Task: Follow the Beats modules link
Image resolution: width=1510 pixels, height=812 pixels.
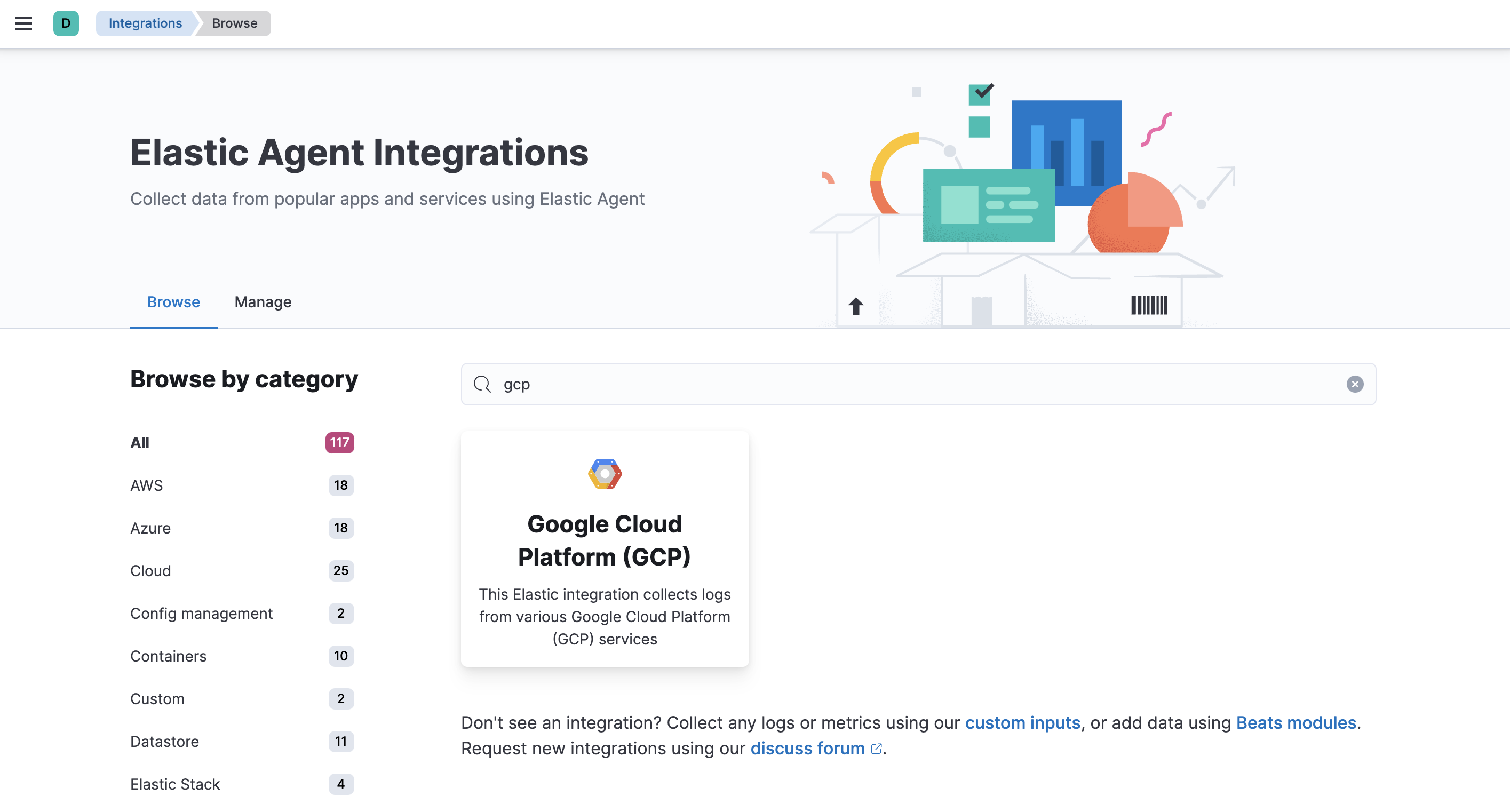Action: pos(1296,722)
